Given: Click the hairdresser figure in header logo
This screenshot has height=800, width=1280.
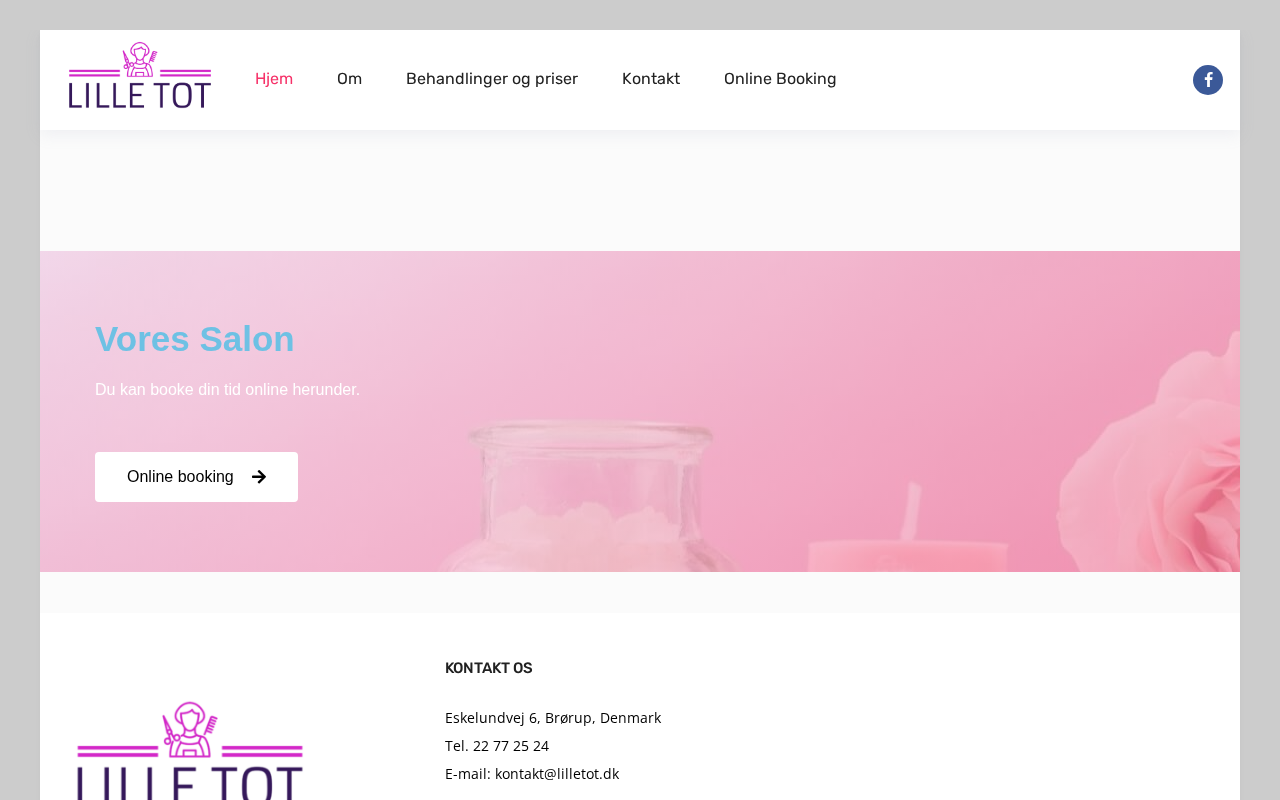Looking at the screenshot, I should point(141,59).
